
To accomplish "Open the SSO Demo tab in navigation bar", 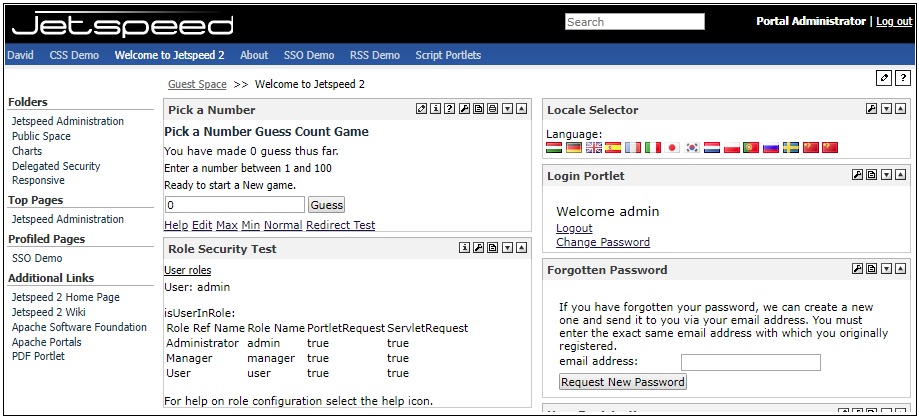I will [309, 55].
